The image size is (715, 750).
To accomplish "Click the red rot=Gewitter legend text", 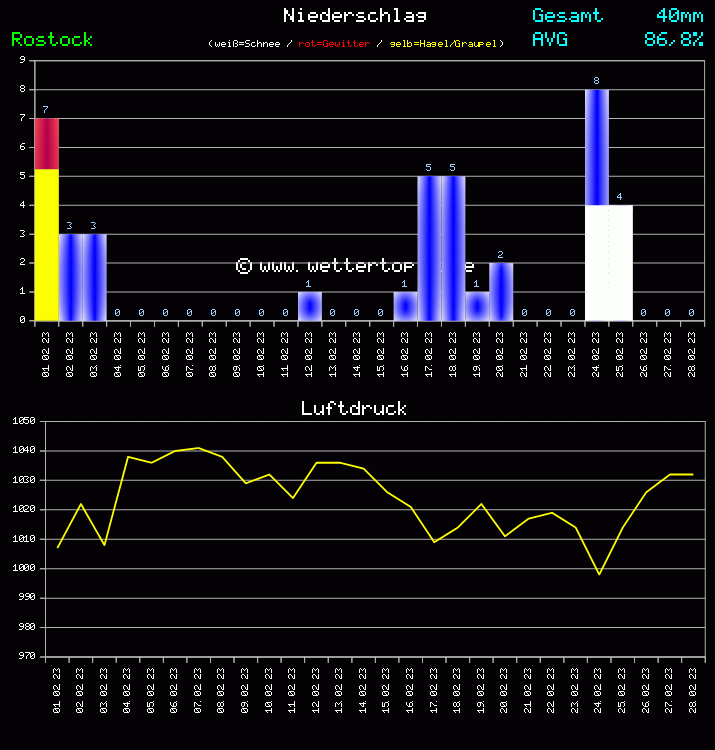I will click(x=334, y=44).
